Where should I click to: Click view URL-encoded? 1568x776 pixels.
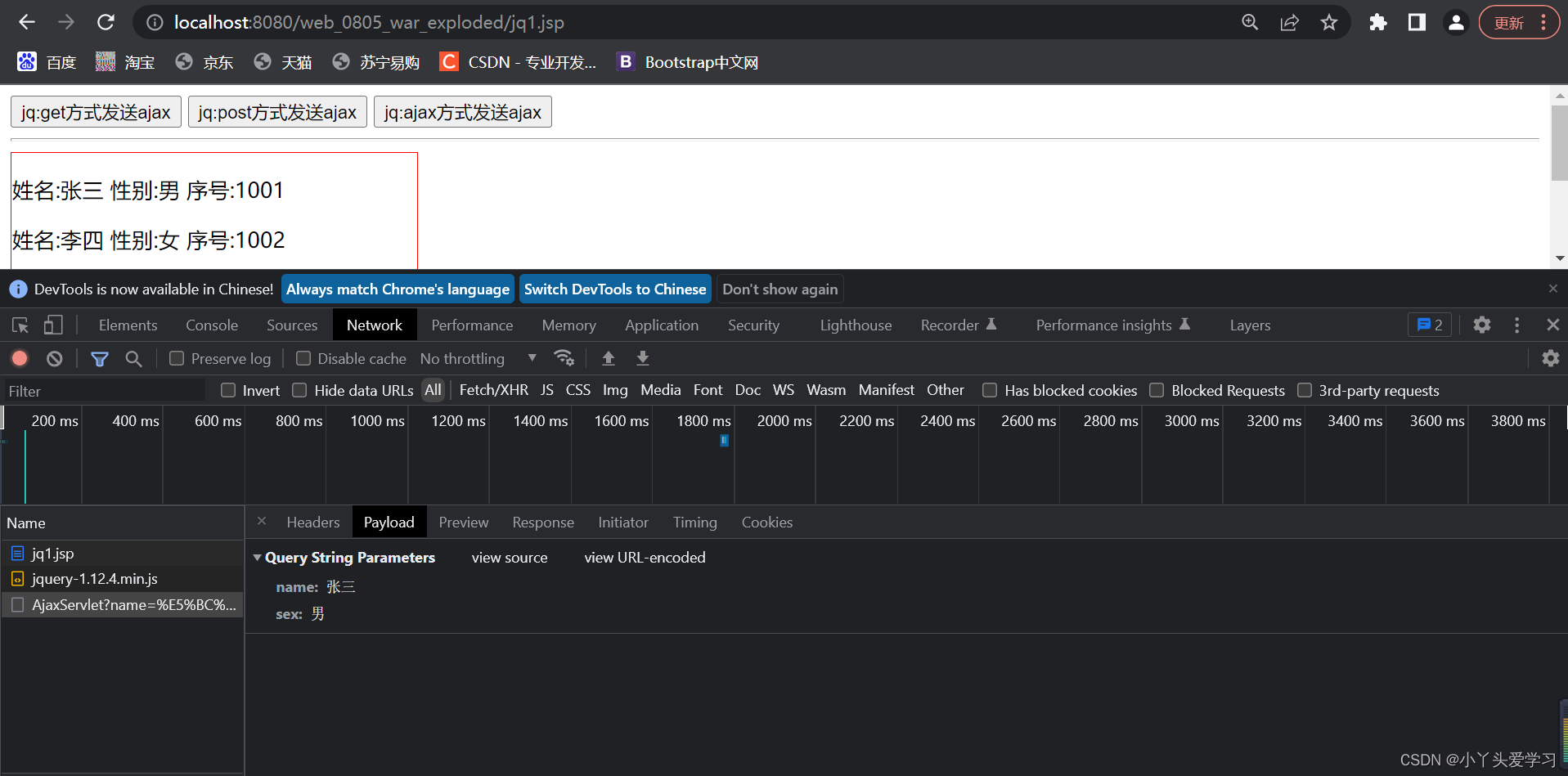[645, 558]
